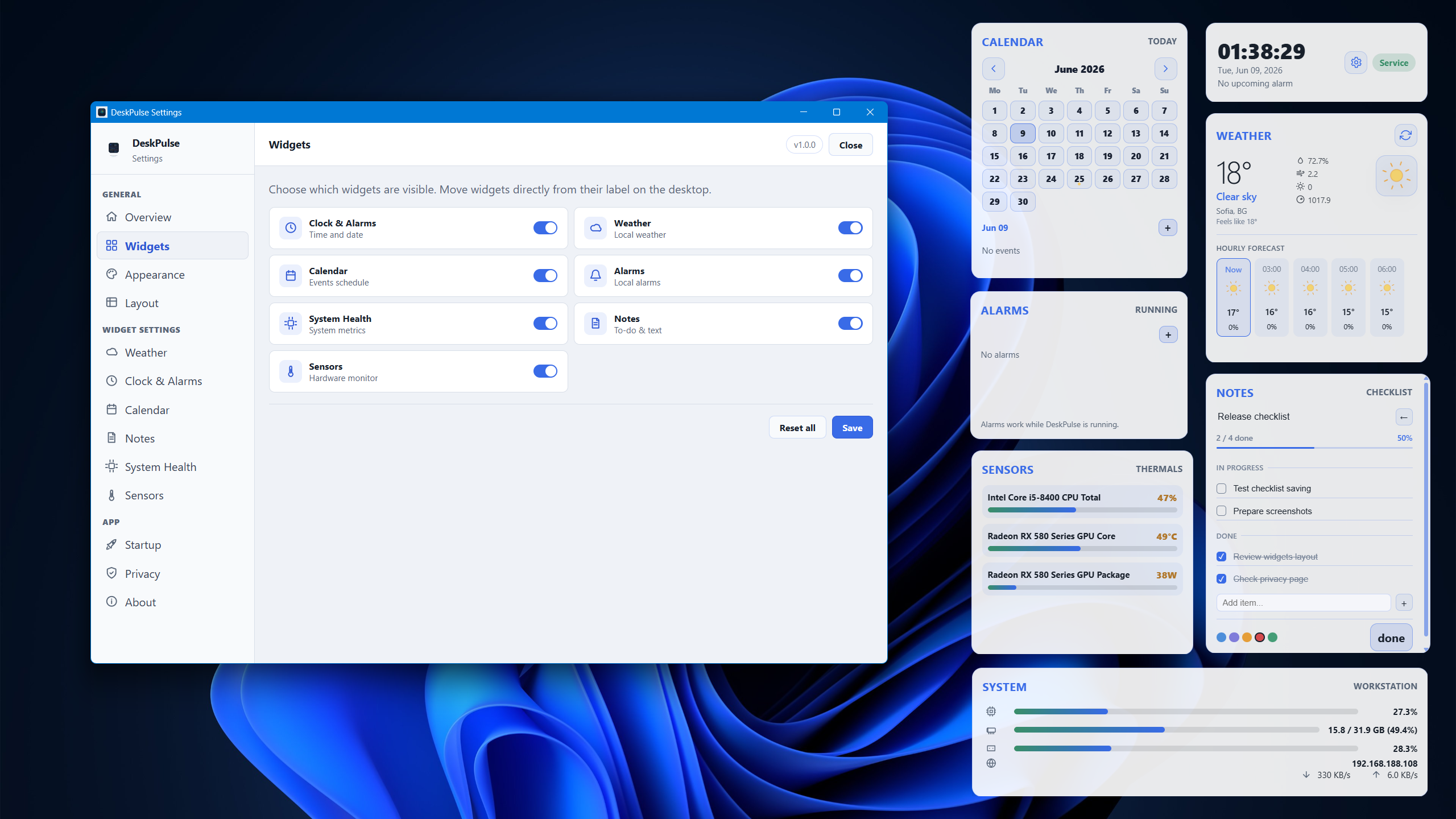This screenshot has height=819, width=1456.
Task: Open Notes settings in sidebar
Action: [172, 439]
